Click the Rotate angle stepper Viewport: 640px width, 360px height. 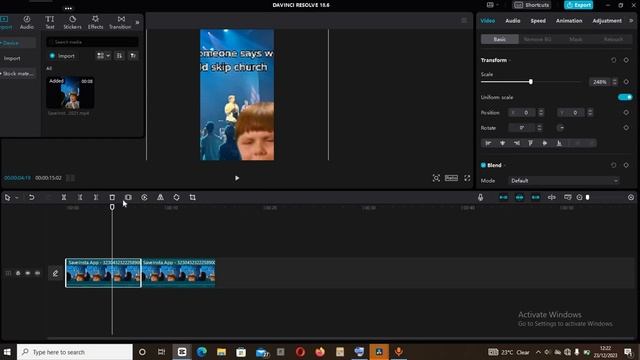(540, 128)
